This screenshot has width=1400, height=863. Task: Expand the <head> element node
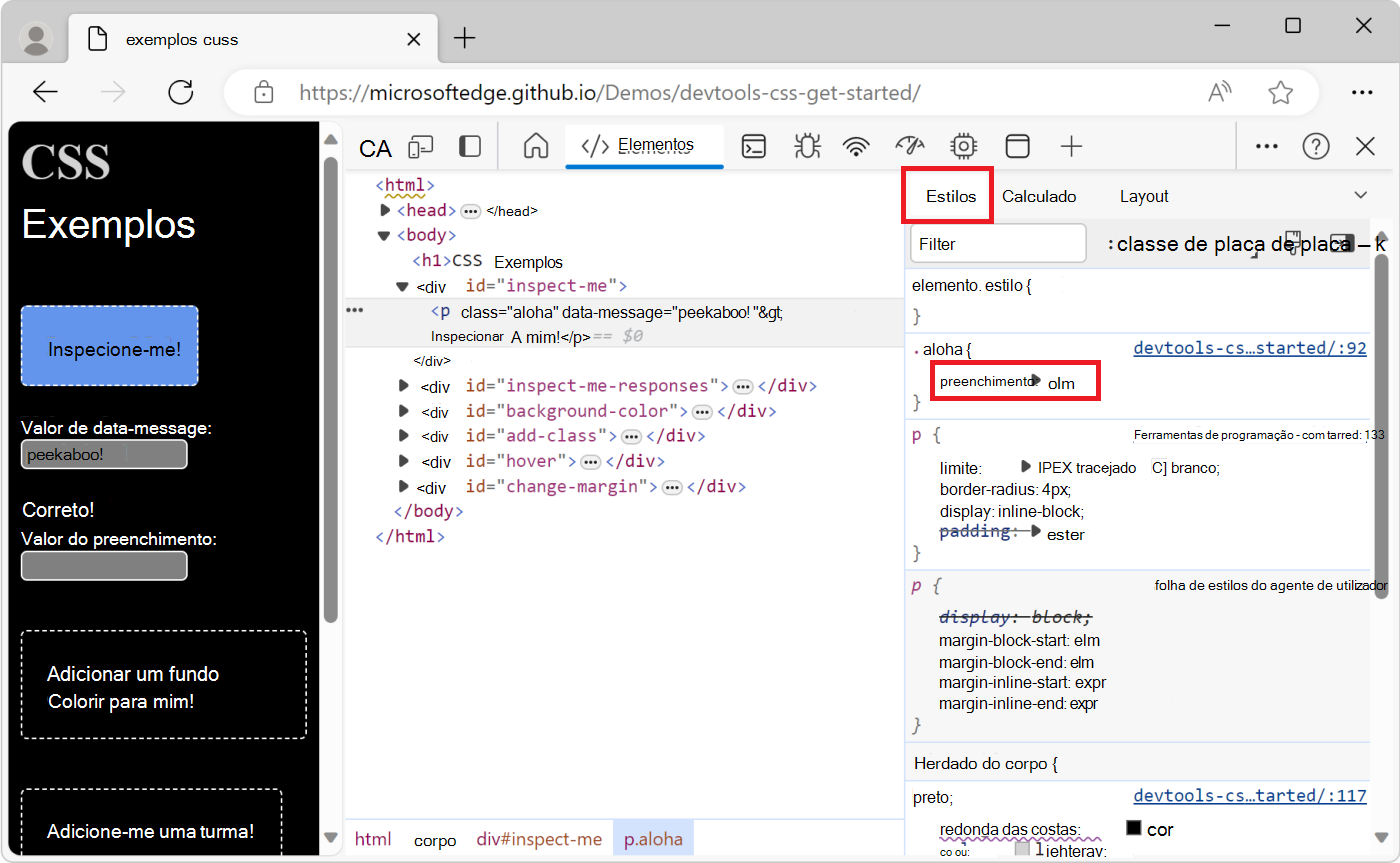[385, 210]
